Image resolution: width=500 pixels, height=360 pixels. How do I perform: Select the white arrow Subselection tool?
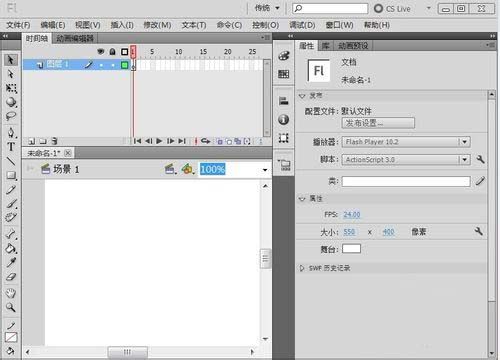point(11,74)
